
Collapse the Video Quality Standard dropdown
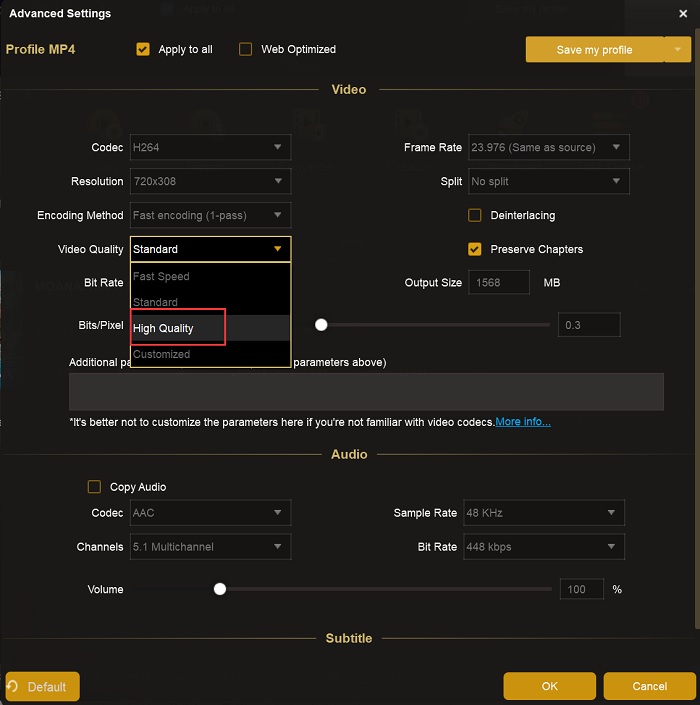(x=210, y=249)
